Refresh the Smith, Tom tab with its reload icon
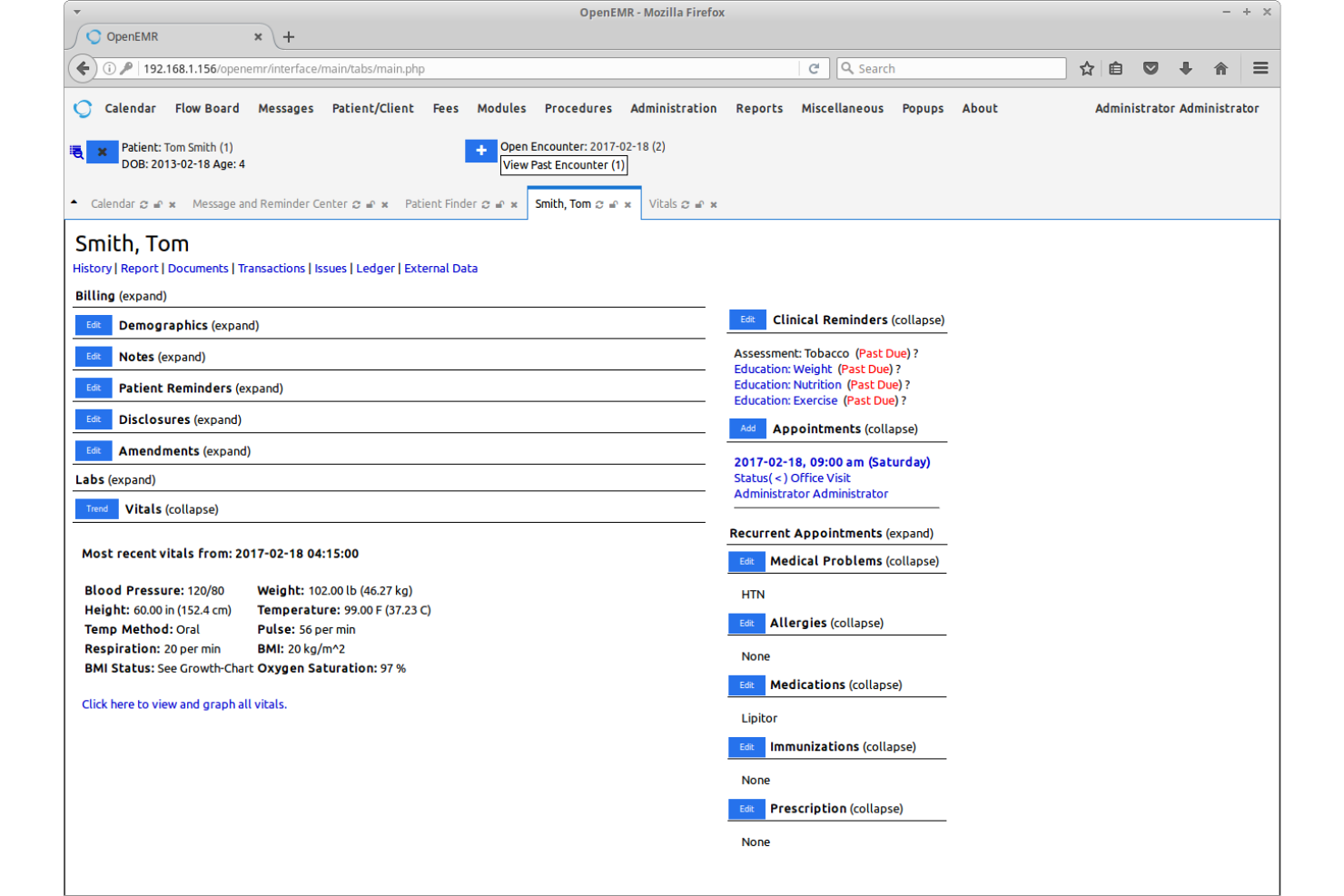The width and height of the screenshot is (1344, 896). [x=599, y=204]
